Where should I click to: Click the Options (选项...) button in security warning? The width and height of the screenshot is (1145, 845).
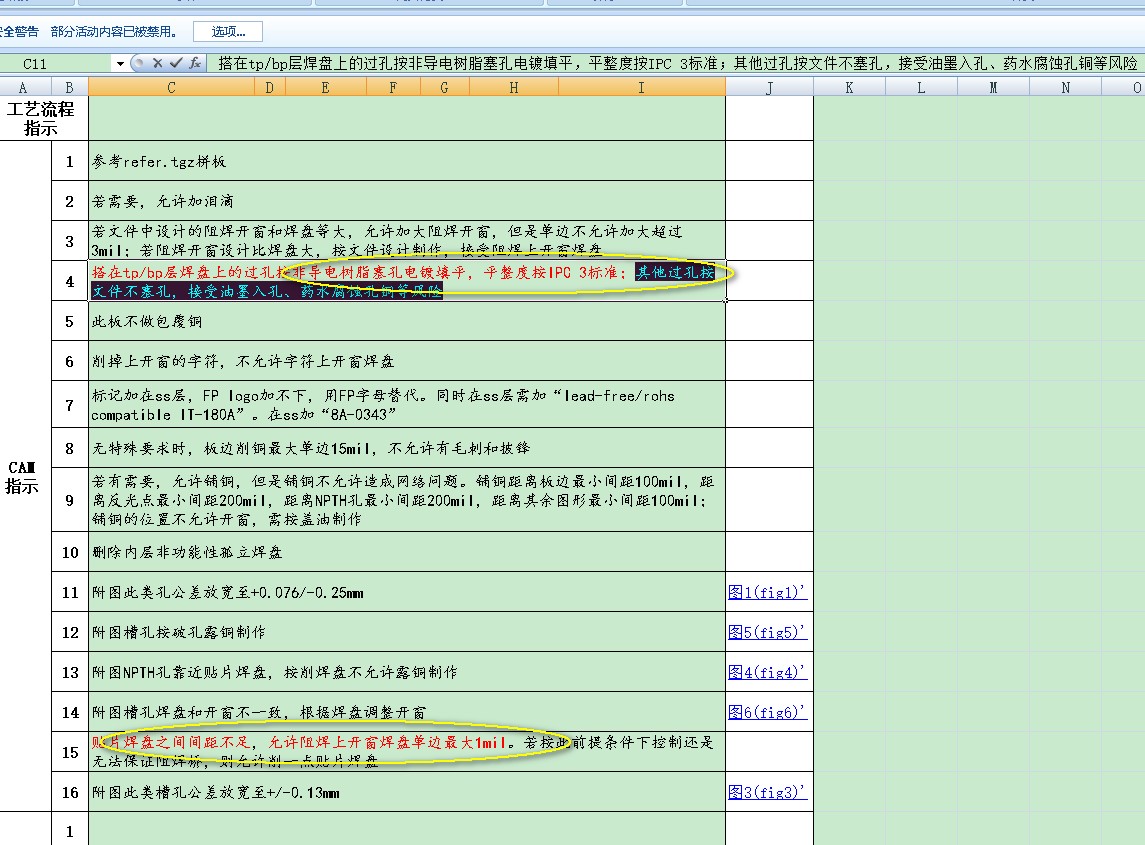228,31
